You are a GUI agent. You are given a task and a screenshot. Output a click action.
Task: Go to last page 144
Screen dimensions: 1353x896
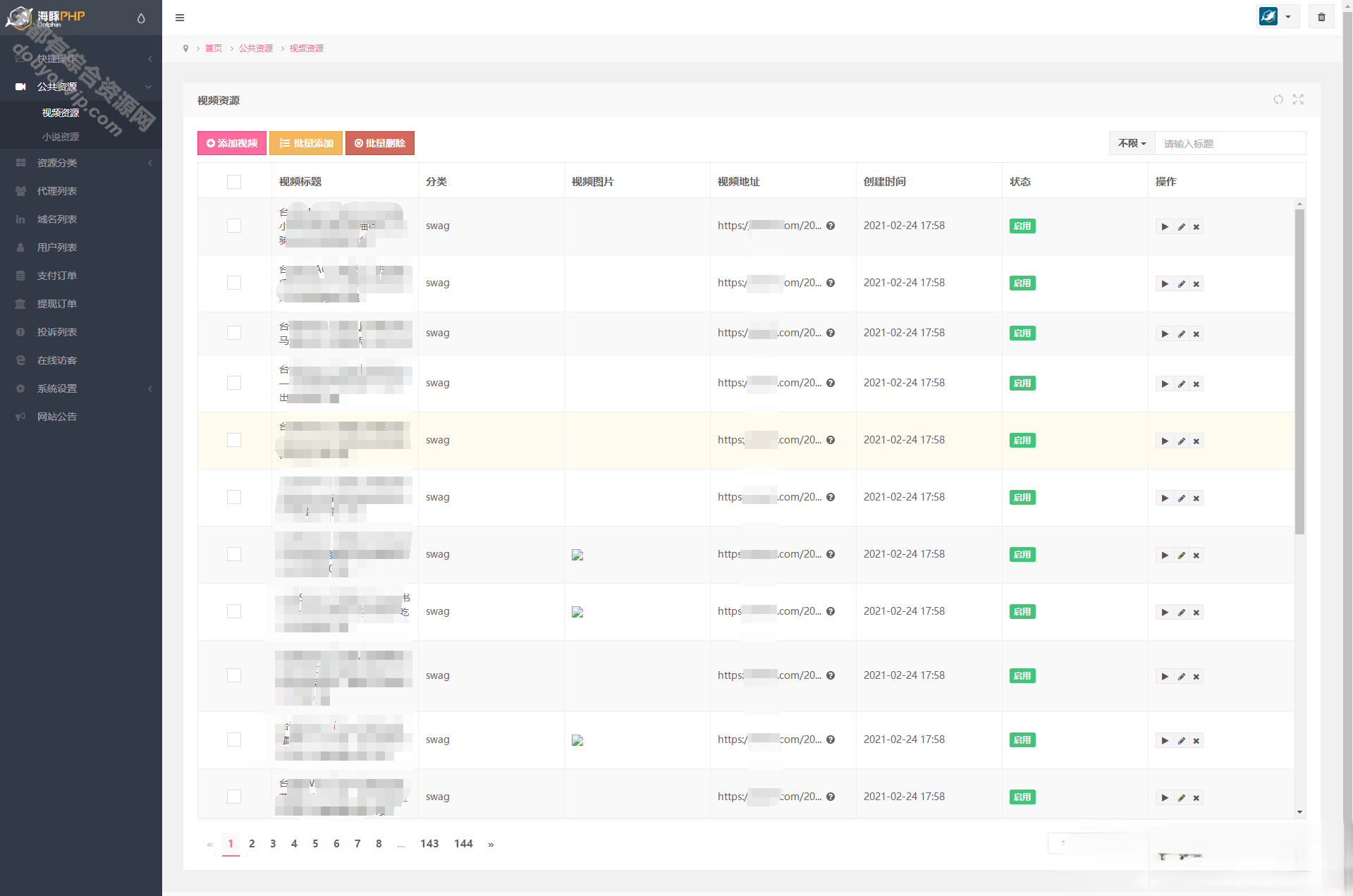coord(463,844)
